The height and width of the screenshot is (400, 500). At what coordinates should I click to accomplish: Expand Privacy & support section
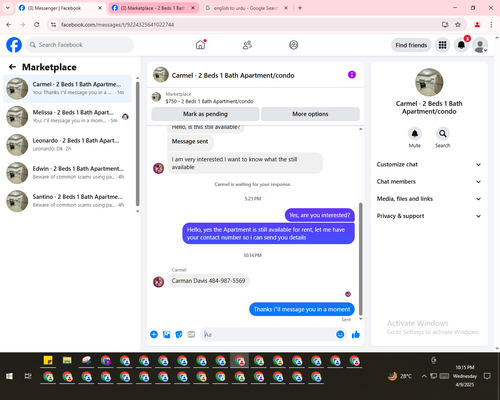click(429, 216)
